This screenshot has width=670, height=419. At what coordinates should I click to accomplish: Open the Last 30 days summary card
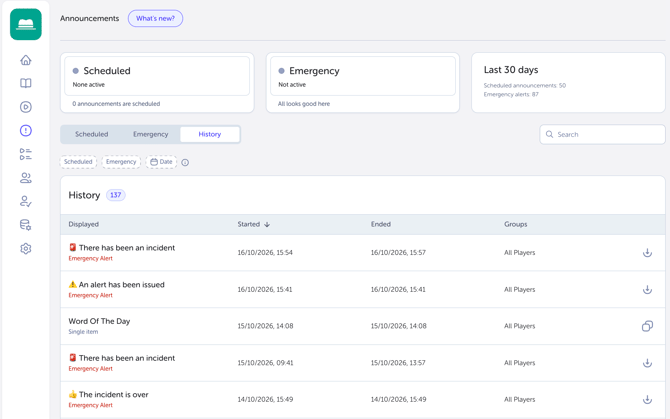[568, 82]
